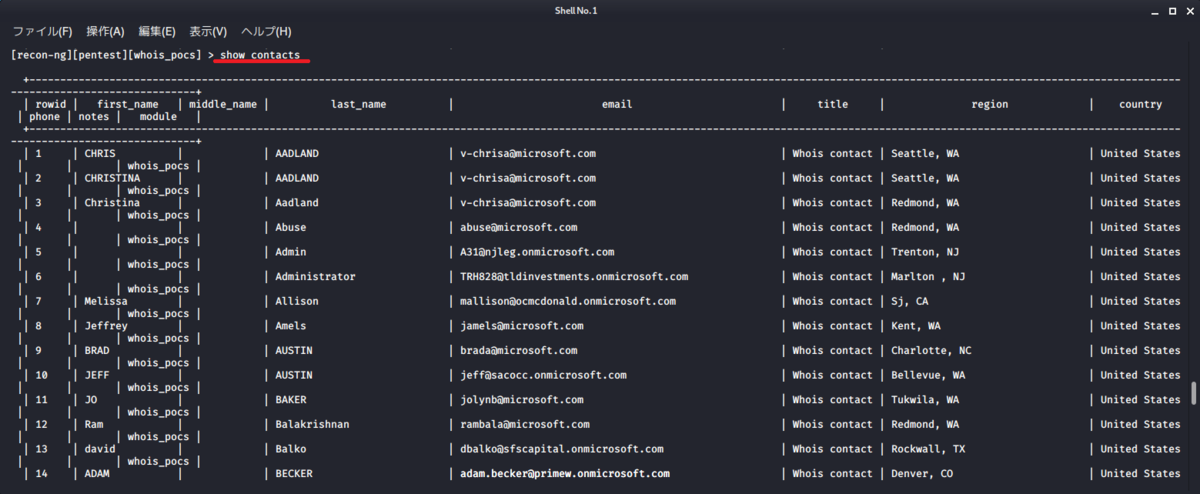
Task: Click email brada@microsoft.com
Action: pos(519,351)
